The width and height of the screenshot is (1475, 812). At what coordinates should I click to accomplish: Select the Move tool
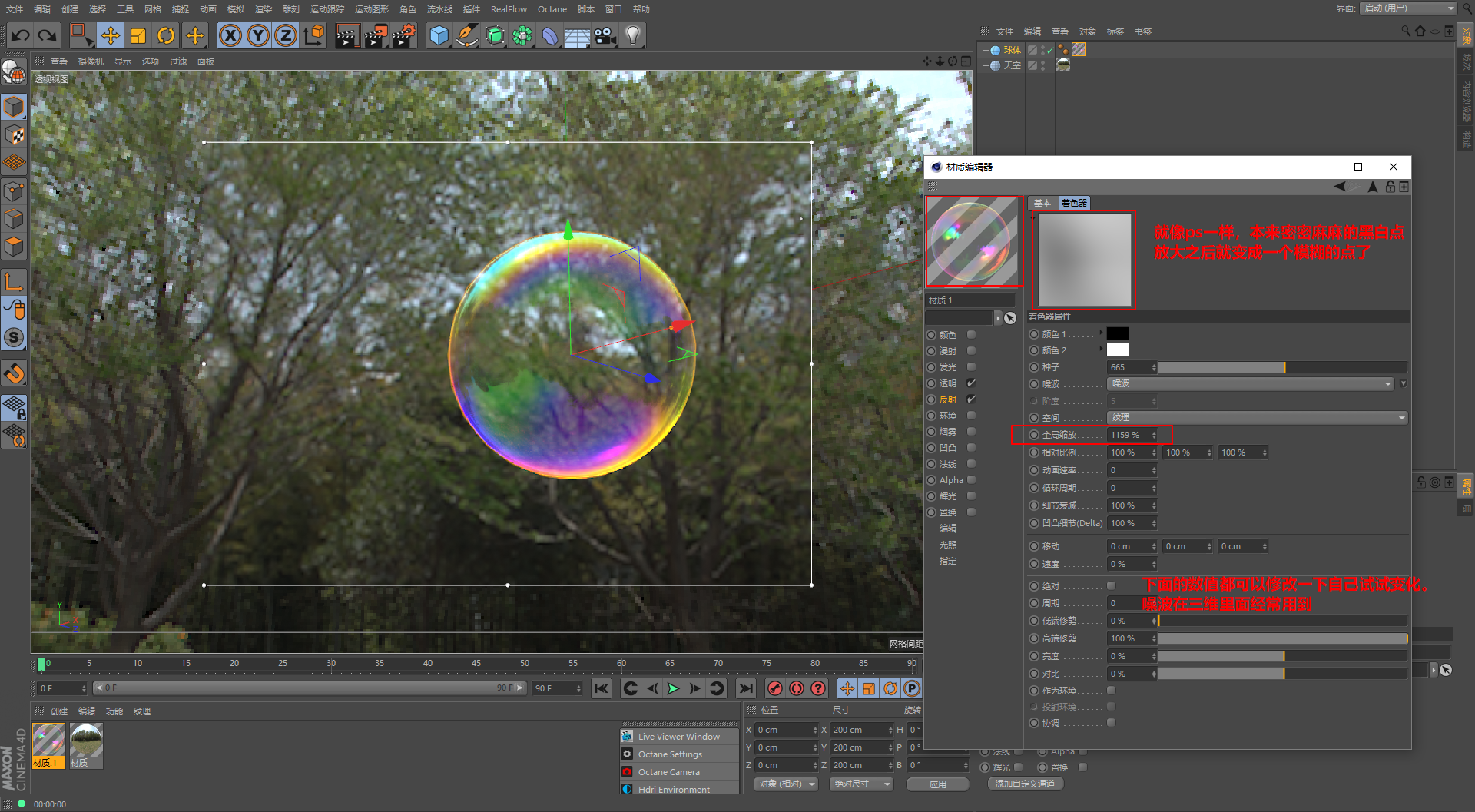point(111,35)
